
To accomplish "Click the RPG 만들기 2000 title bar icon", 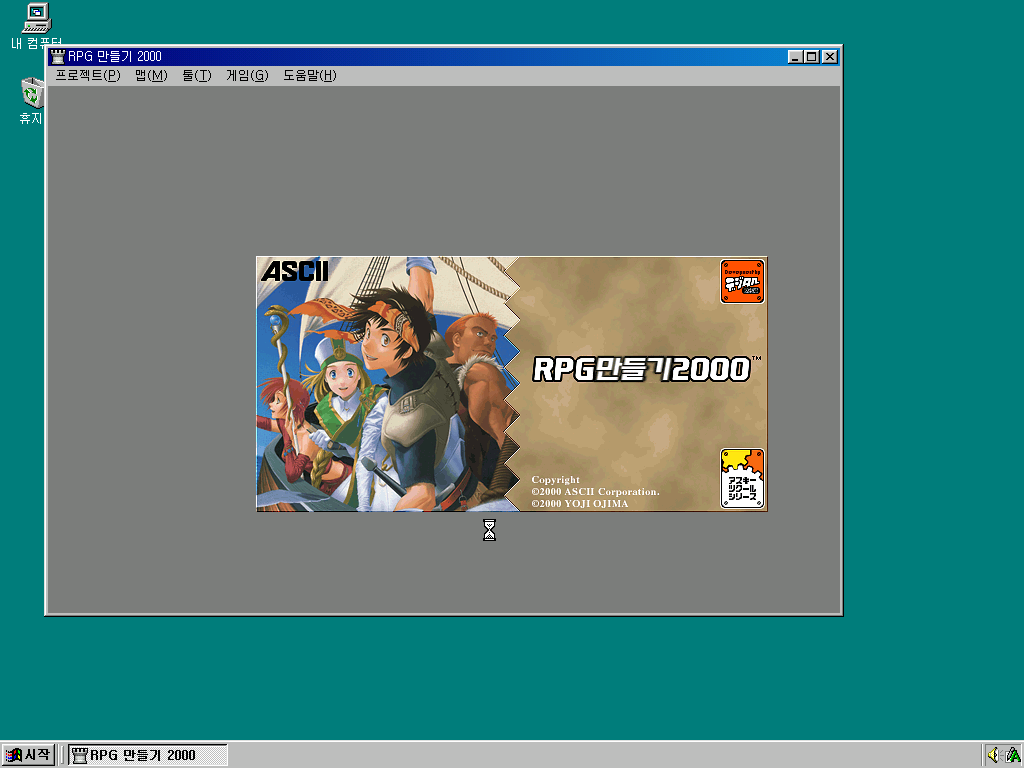I will click(58, 56).
